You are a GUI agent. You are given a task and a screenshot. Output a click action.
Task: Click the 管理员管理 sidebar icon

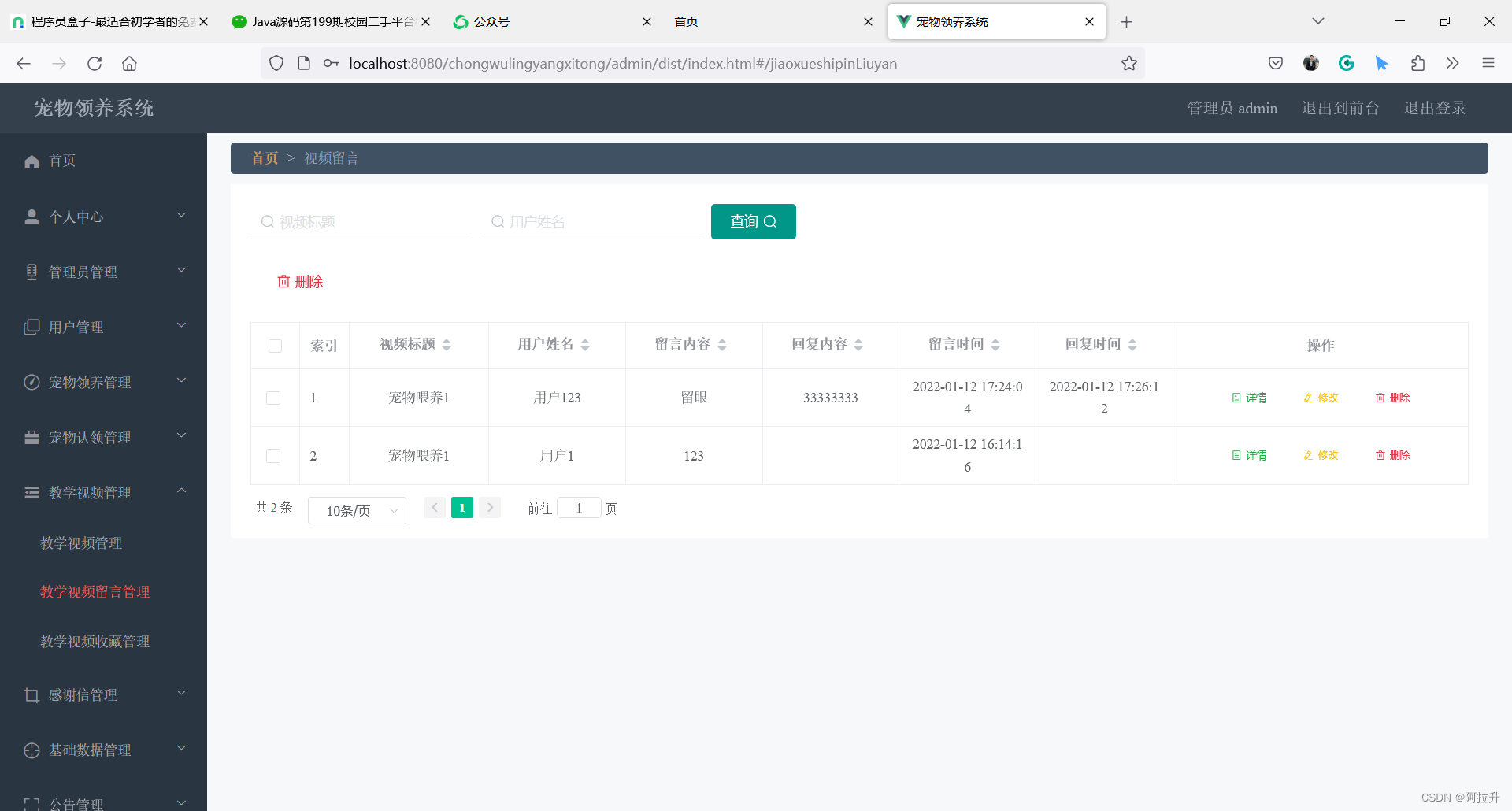tap(31, 272)
